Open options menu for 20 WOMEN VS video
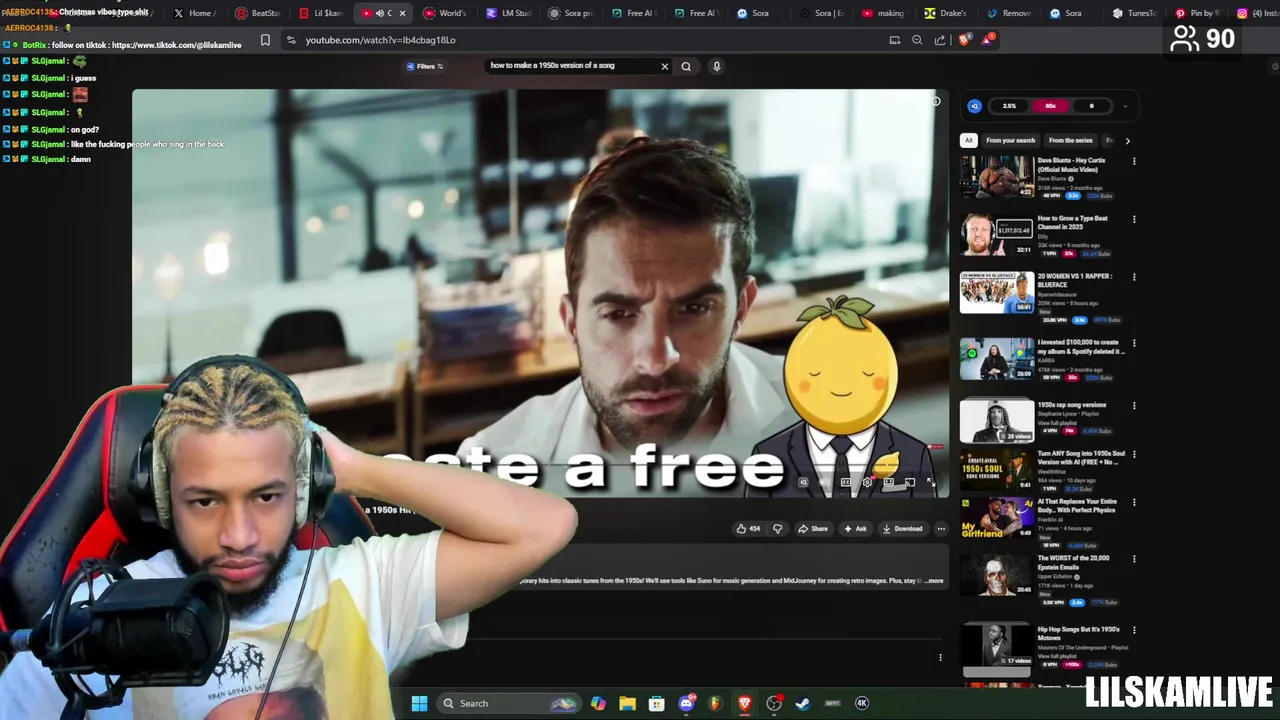The image size is (1280, 720). coord(1134,277)
